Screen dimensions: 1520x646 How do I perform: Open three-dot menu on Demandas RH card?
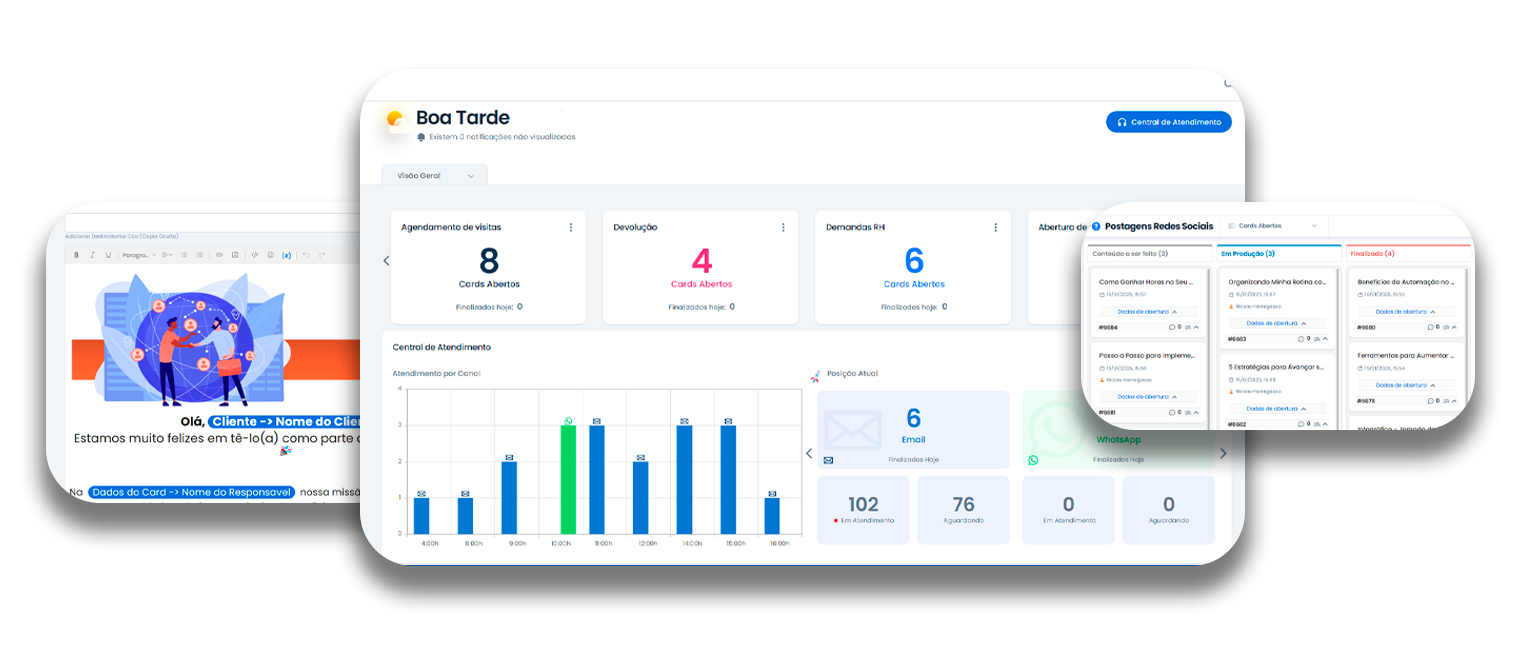[995, 227]
